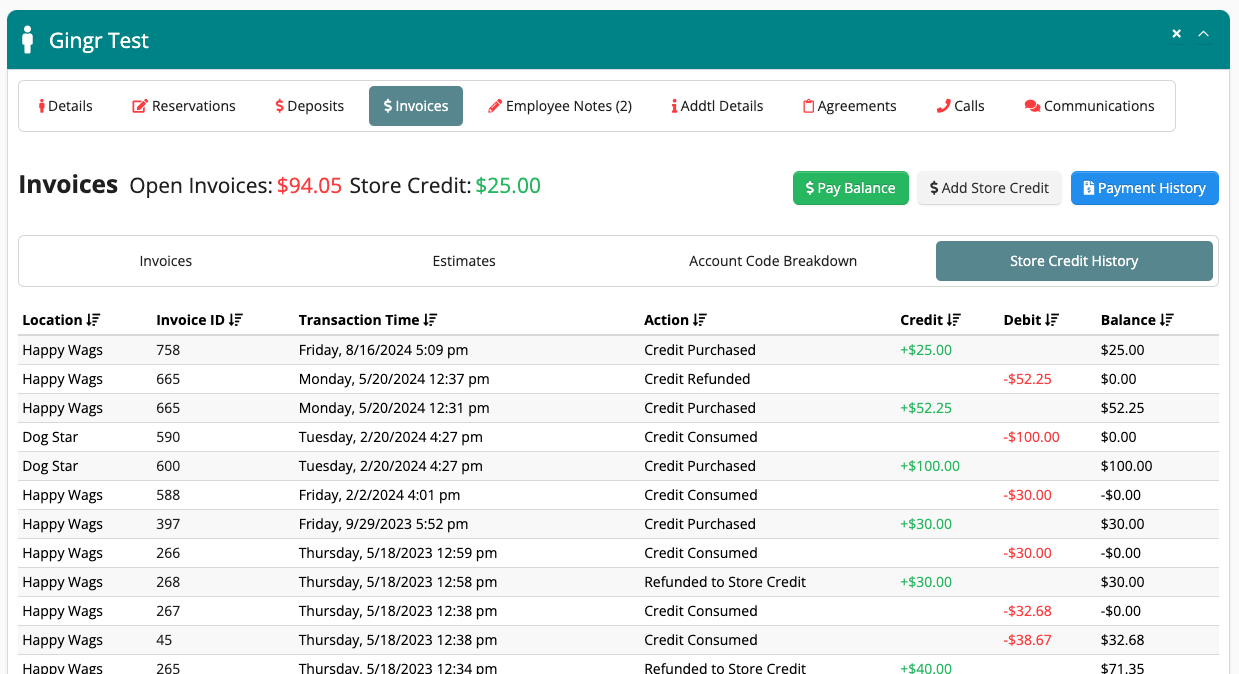Switch to the Addtl Details tab
Viewport: 1239px width, 674px height.
tap(717, 105)
